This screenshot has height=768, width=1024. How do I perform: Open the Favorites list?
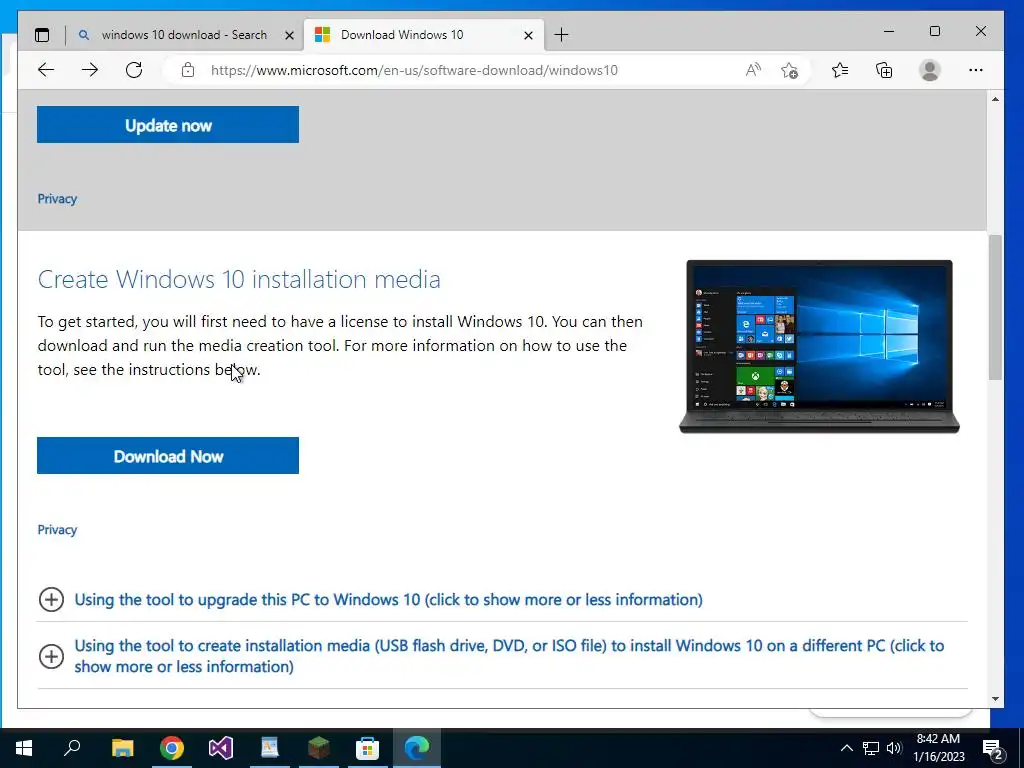pyautogui.click(x=840, y=70)
